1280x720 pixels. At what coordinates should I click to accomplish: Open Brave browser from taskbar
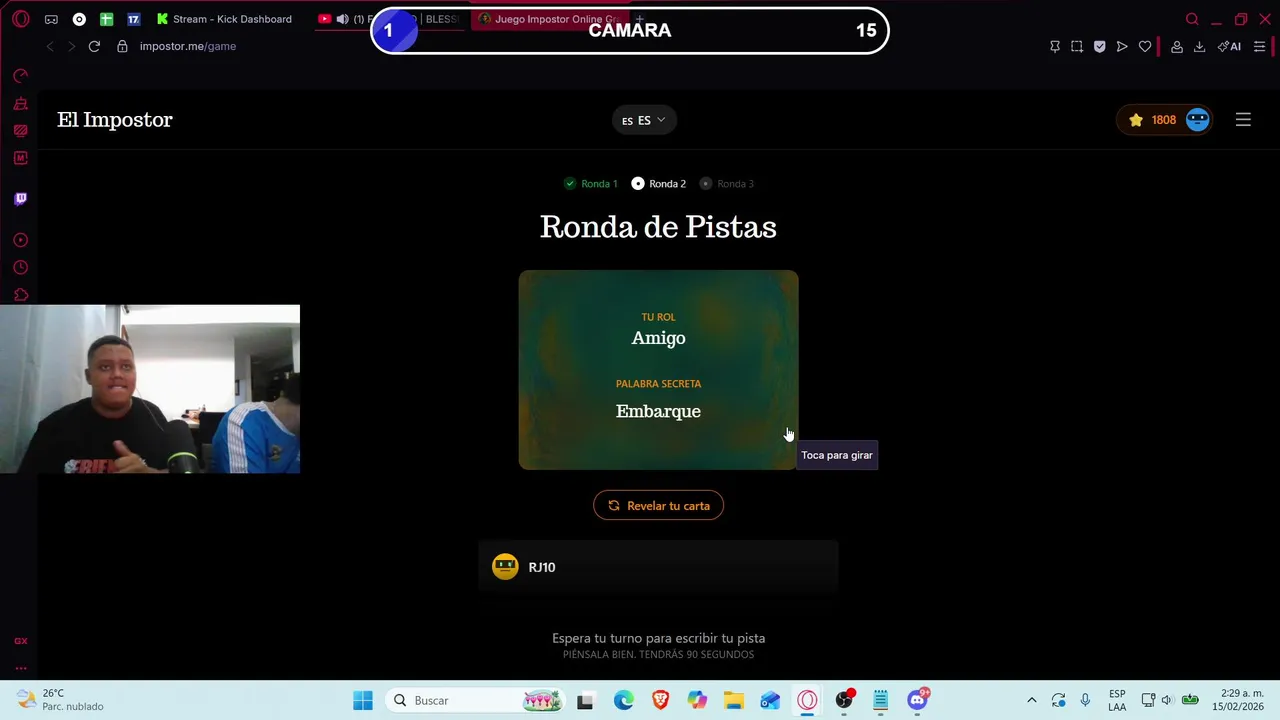coord(660,701)
